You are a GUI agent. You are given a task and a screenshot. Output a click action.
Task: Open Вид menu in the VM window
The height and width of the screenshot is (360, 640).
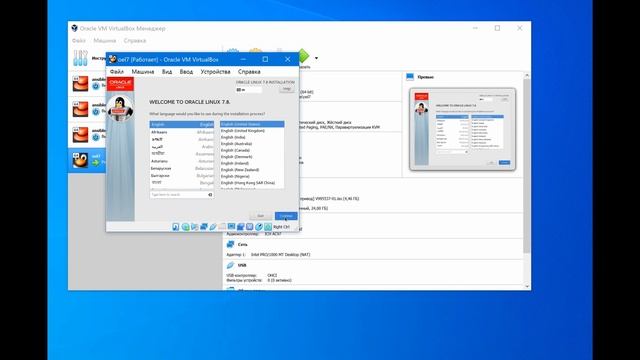click(x=167, y=71)
